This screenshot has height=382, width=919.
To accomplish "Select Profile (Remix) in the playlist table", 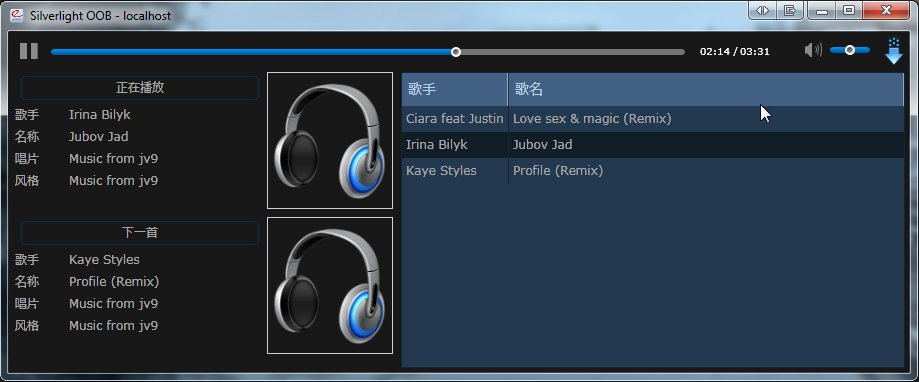I will coord(558,171).
